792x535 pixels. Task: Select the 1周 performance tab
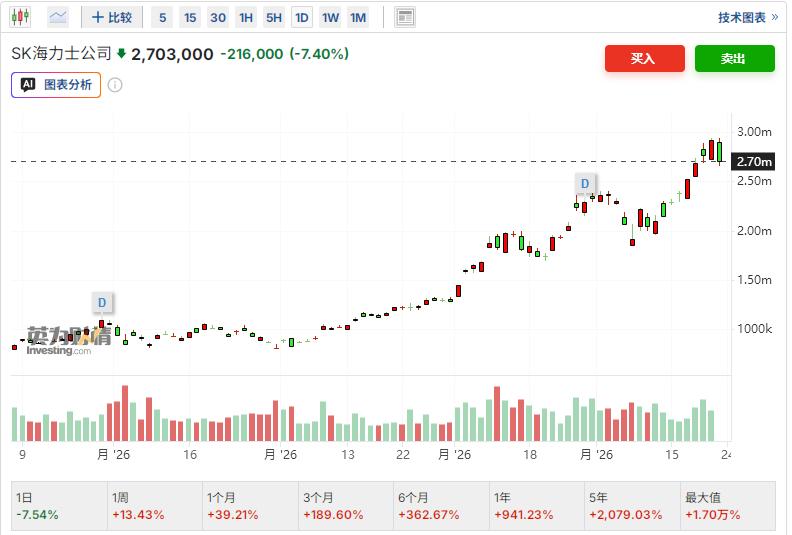click(155, 506)
